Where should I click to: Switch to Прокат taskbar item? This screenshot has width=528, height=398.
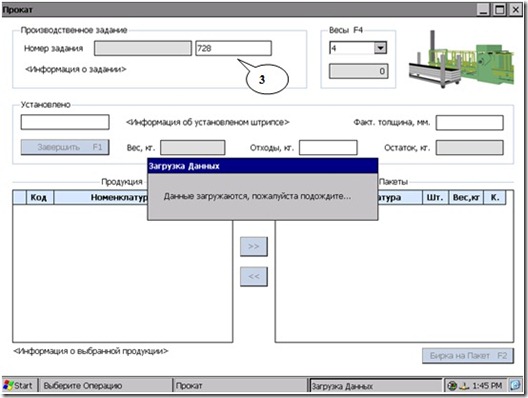(x=240, y=386)
